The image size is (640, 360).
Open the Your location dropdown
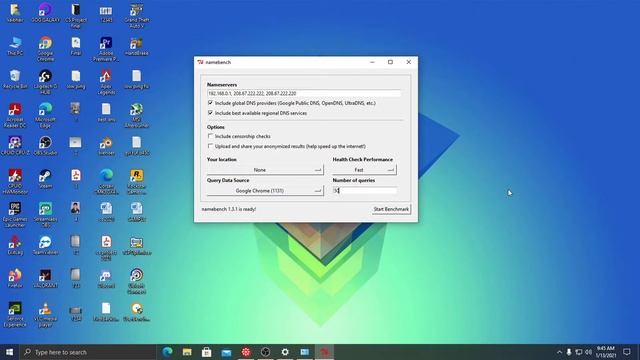pyautogui.click(x=265, y=170)
